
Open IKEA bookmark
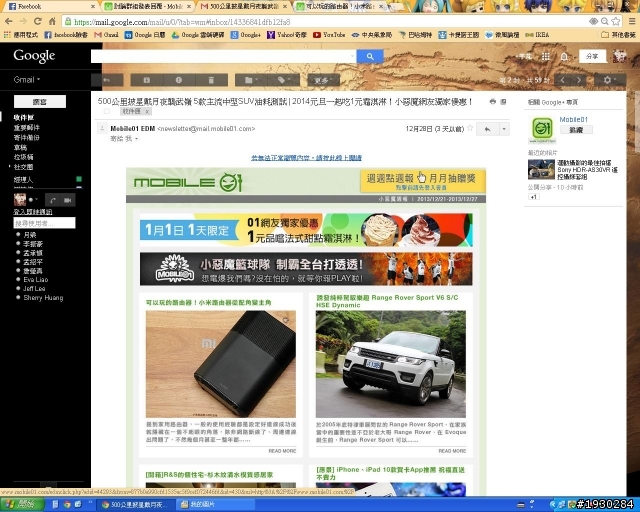coord(537,35)
